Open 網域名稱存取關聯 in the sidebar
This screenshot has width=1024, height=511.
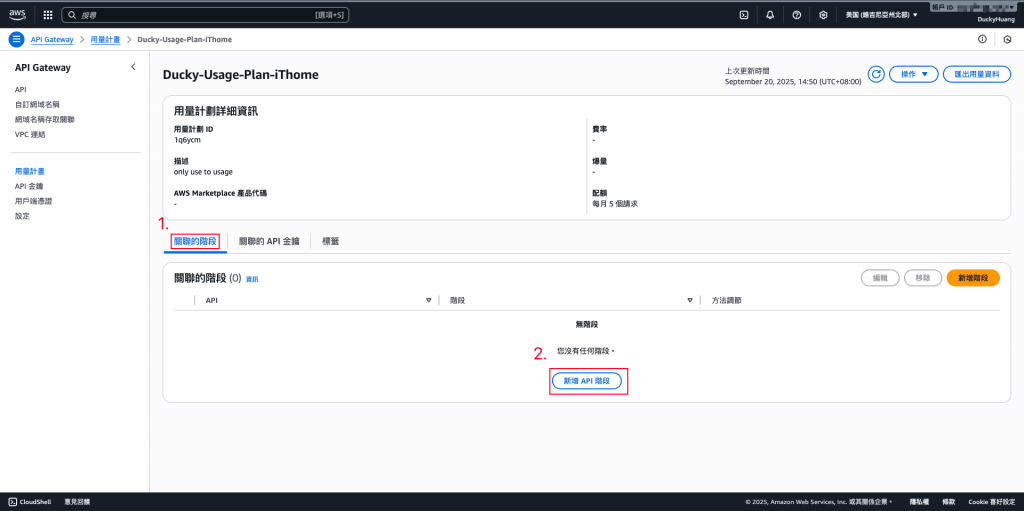click(42, 120)
